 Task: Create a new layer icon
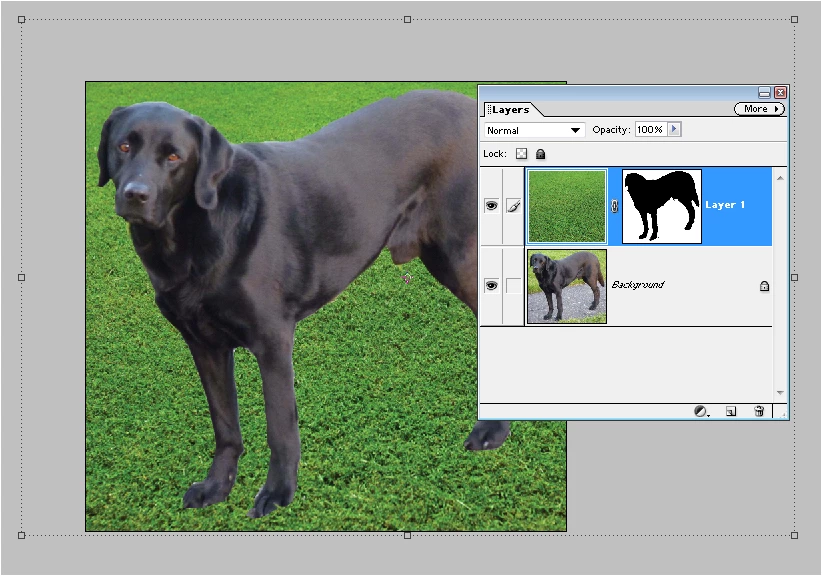[731, 411]
